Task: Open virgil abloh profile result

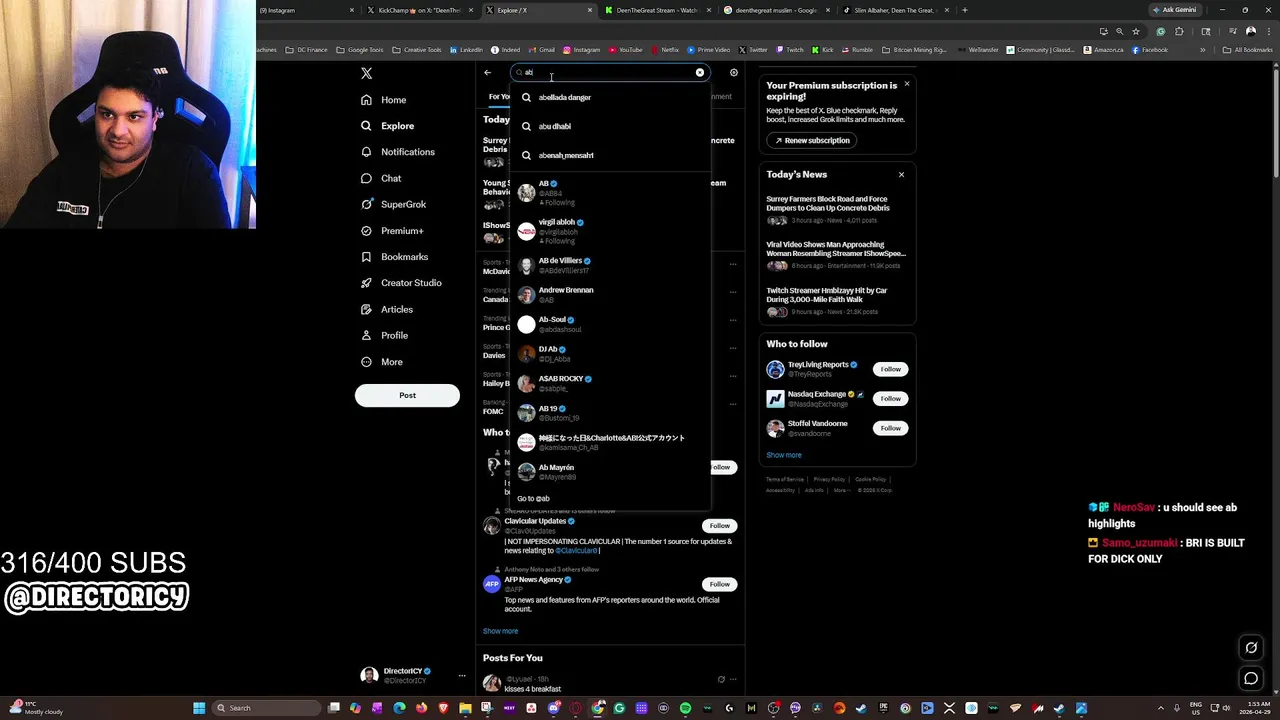Action: (x=610, y=231)
